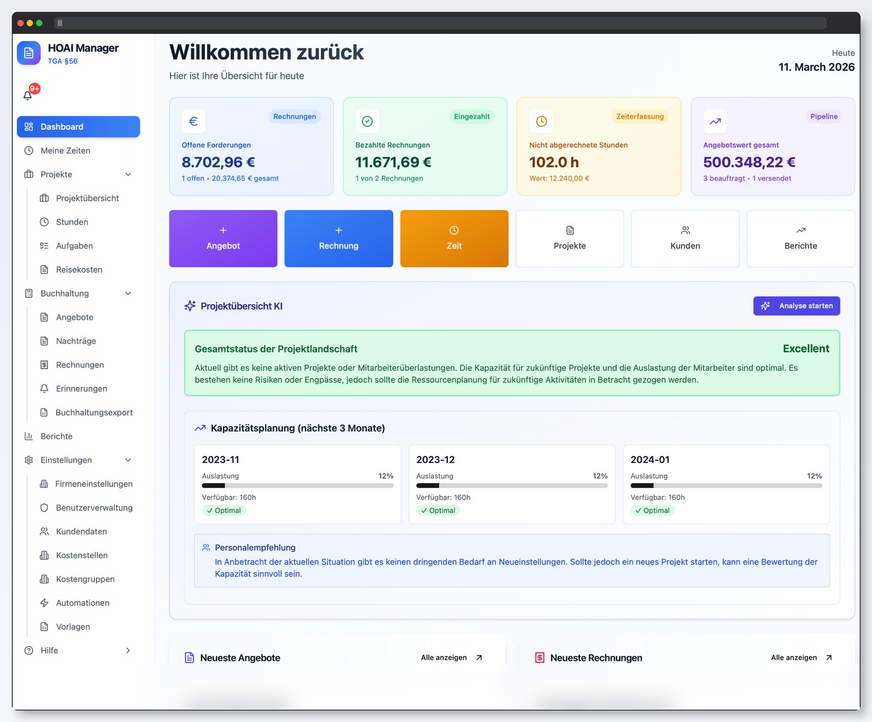
Task: Click the checkmark icon on the Eingezahlt card
Action: (x=367, y=121)
